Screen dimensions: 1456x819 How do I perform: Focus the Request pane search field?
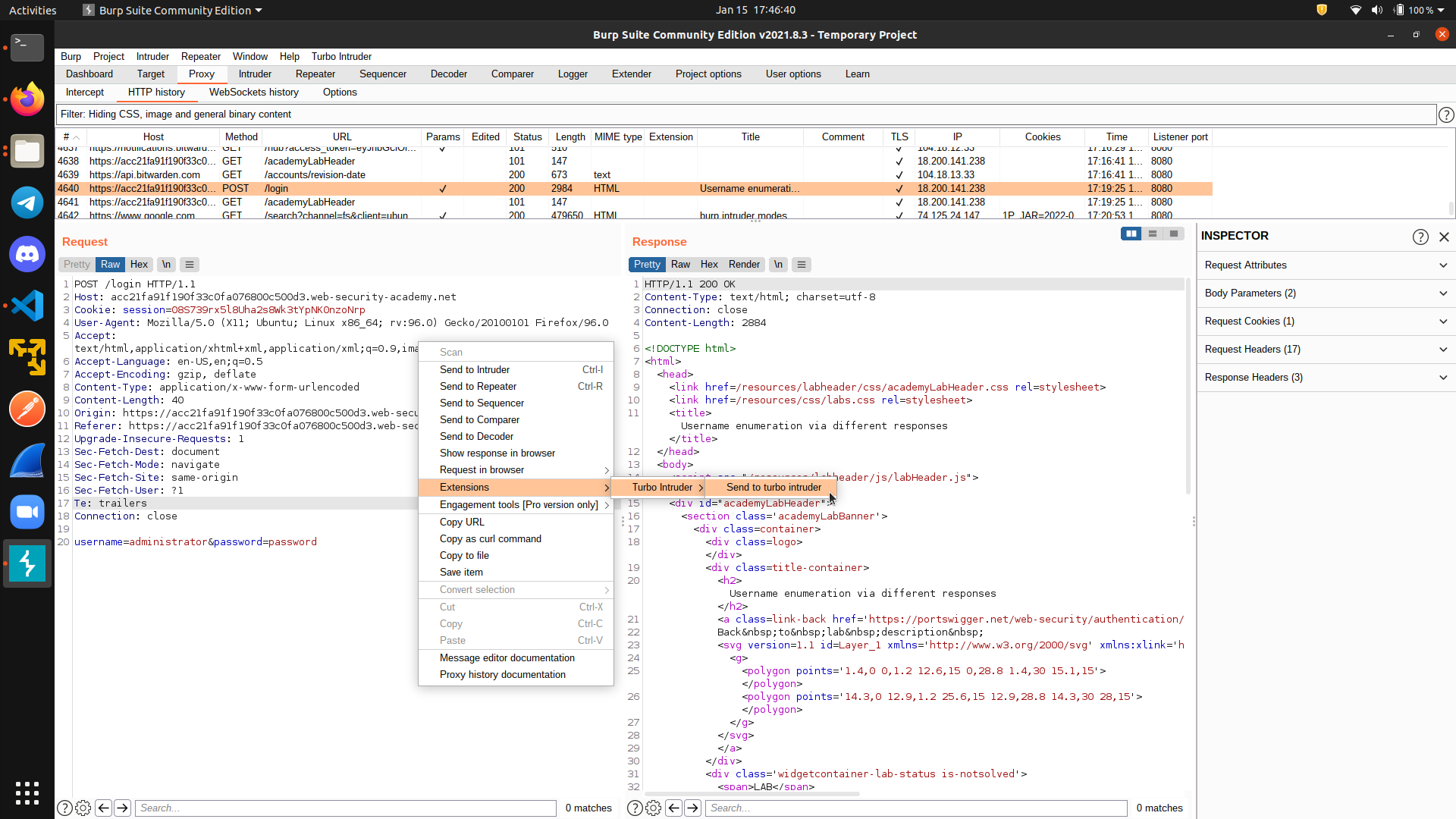[345, 808]
